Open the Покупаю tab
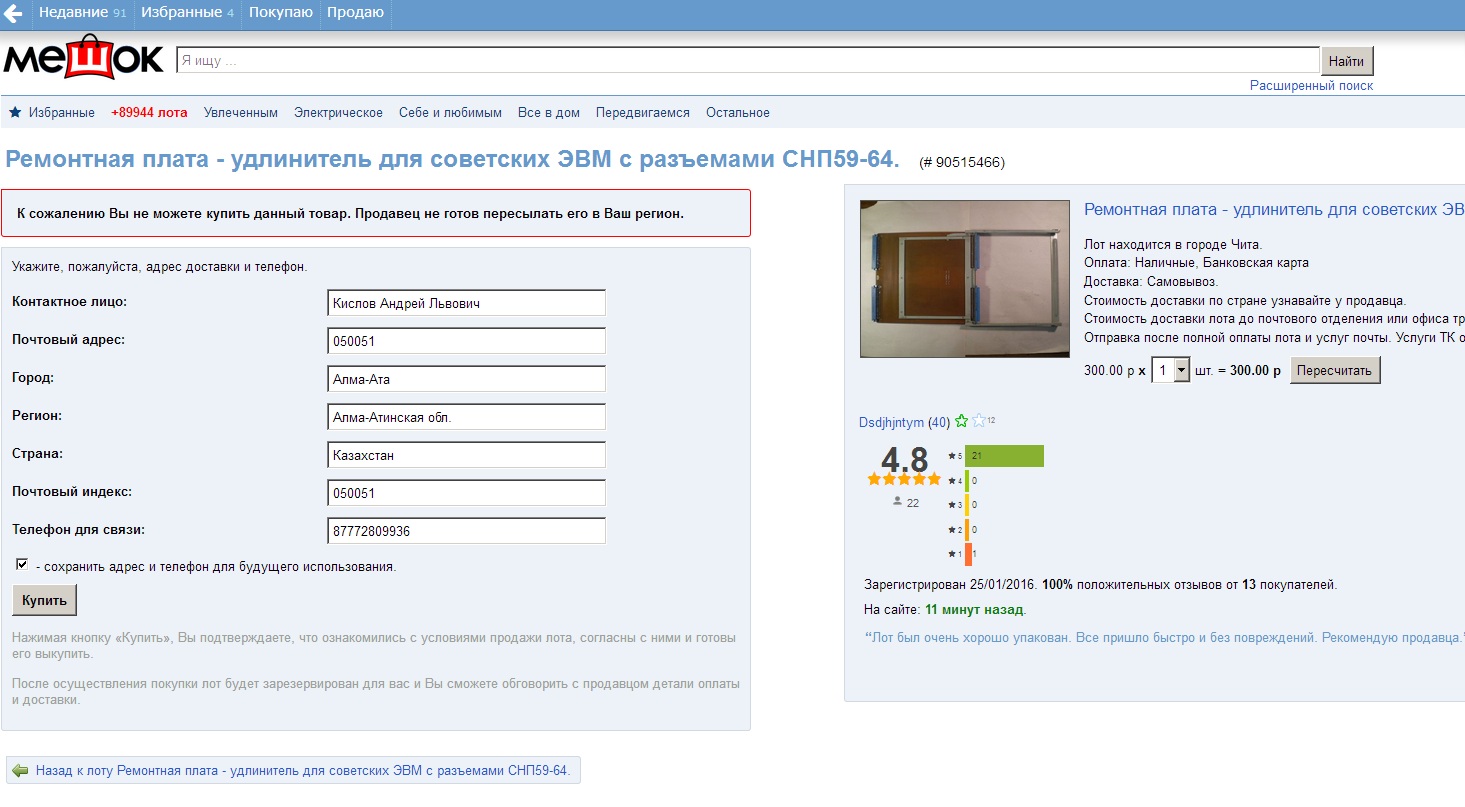 [280, 13]
